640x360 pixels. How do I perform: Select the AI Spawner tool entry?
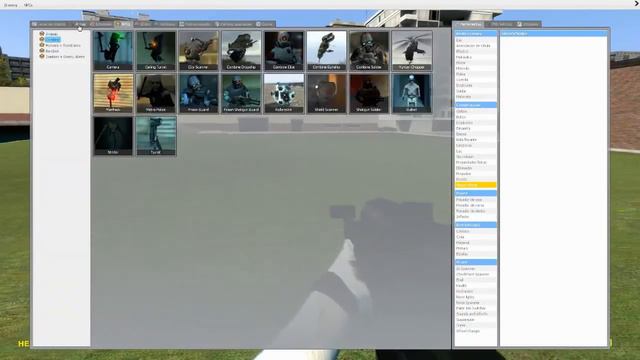click(476, 269)
